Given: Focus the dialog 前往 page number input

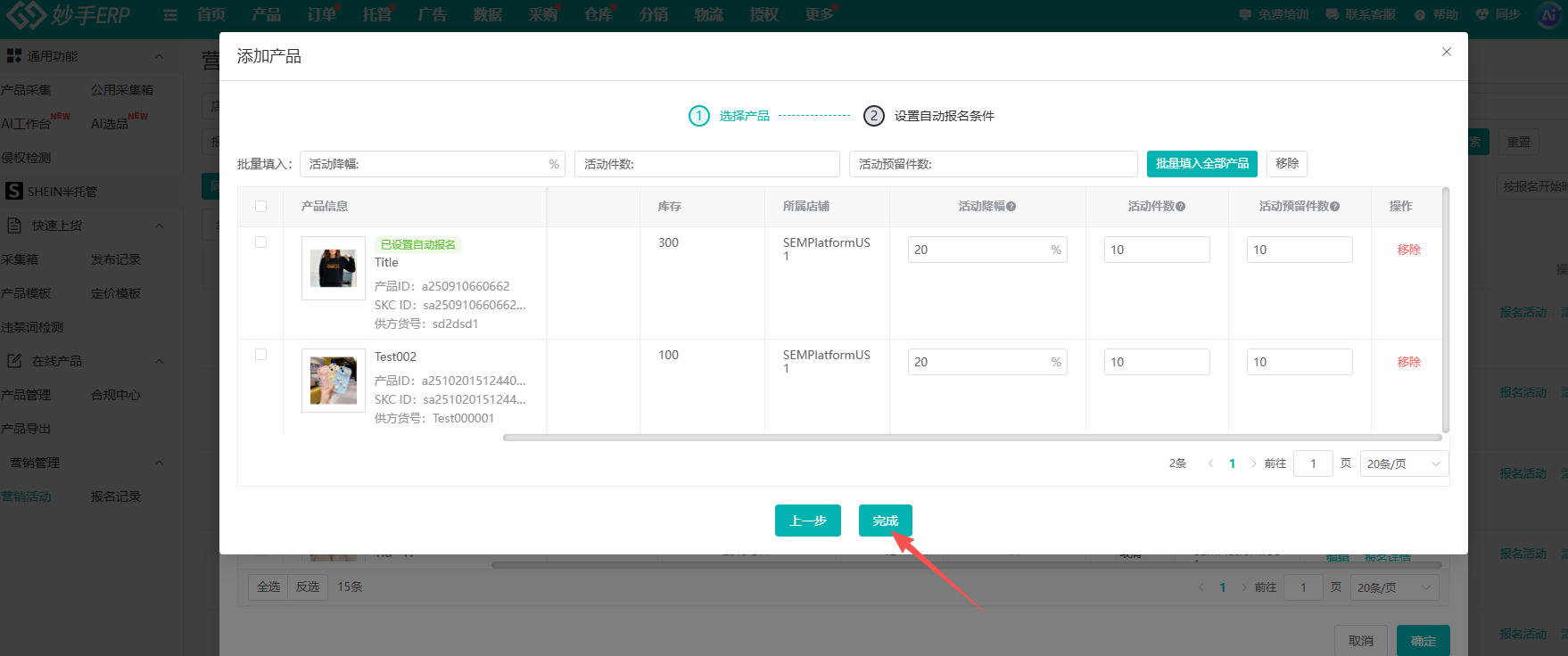Looking at the screenshot, I should pos(1313,463).
